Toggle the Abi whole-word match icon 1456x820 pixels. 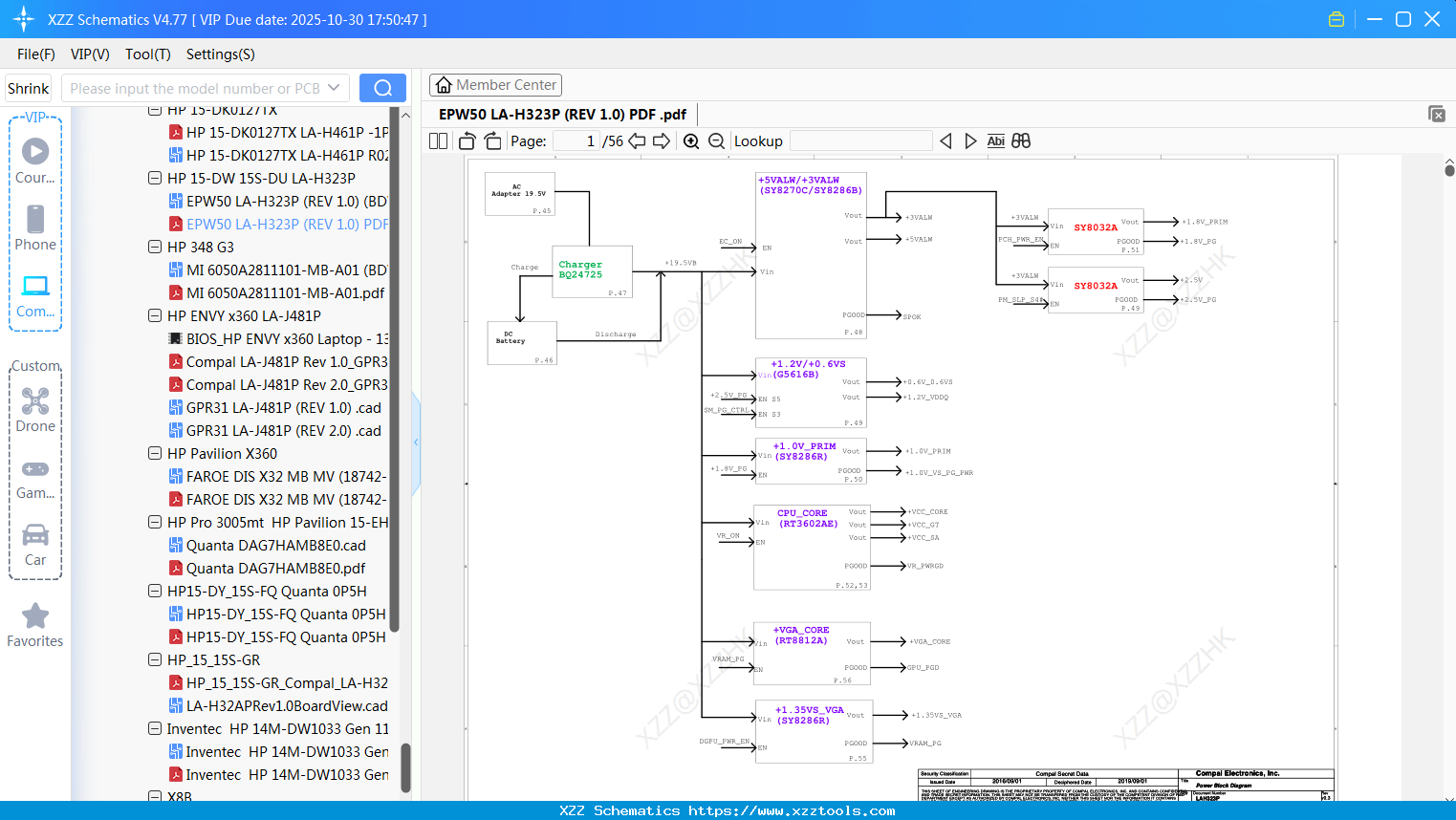point(995,141)
